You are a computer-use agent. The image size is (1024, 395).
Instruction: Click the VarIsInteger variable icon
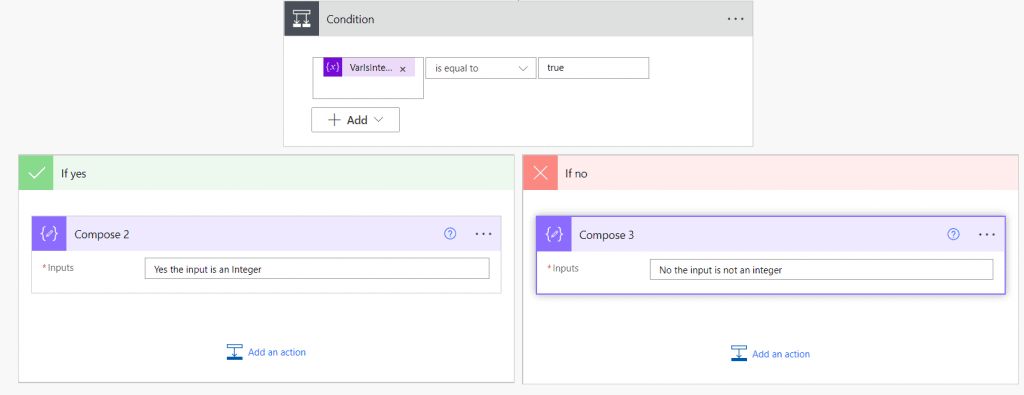(x=333, y=68)
